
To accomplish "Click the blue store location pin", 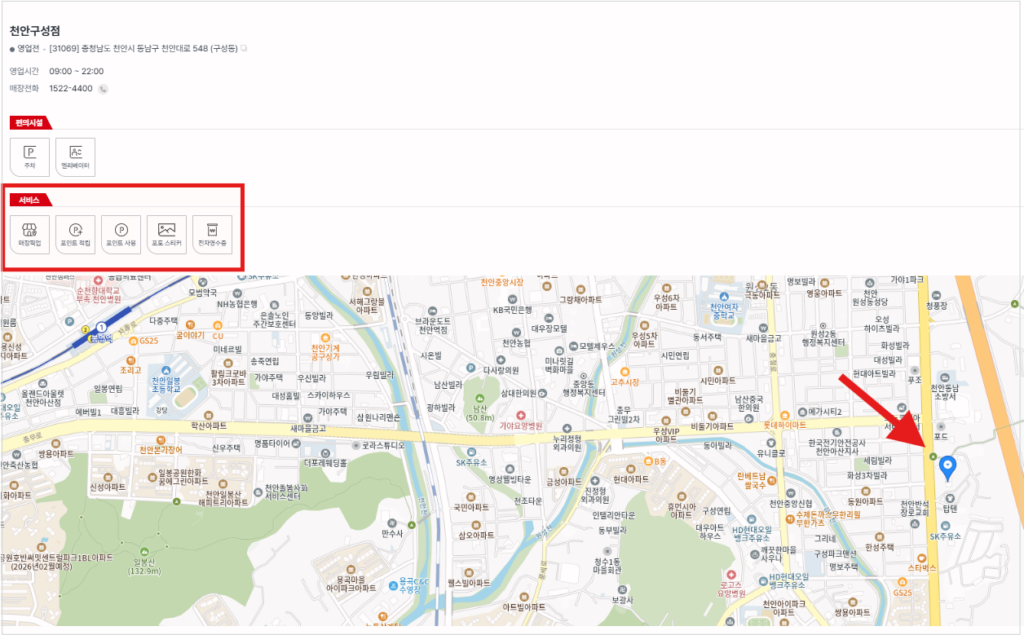I will [x=947, y=468].
